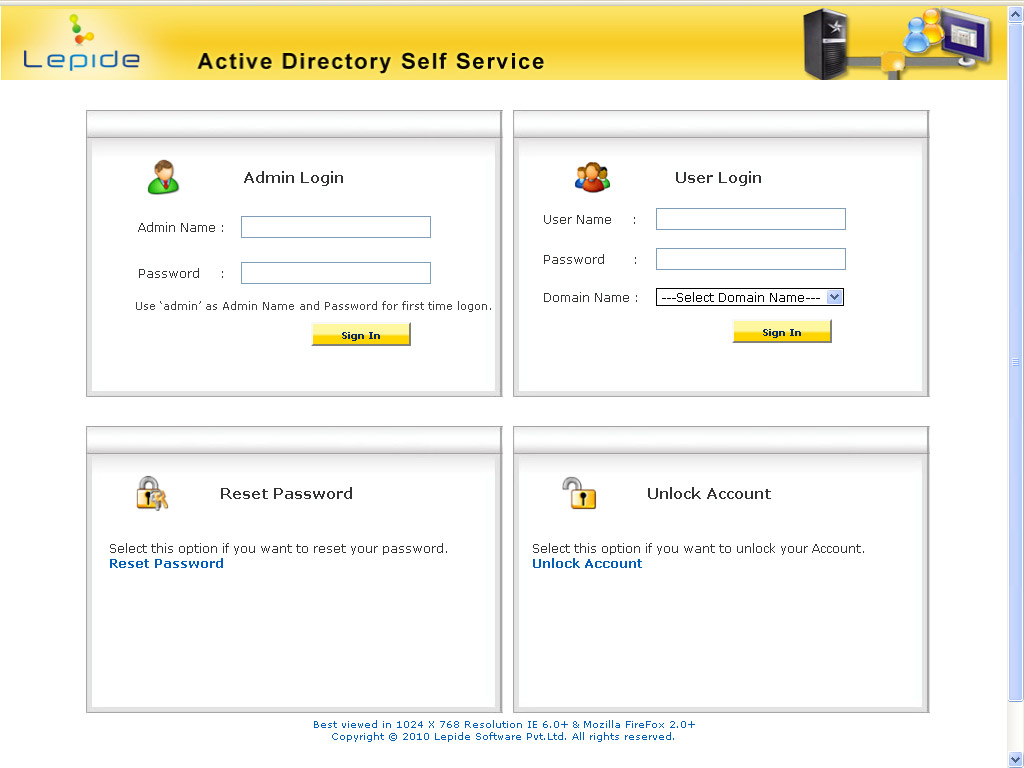
Task: Focus the User Name input field
Action: [750, 219]
